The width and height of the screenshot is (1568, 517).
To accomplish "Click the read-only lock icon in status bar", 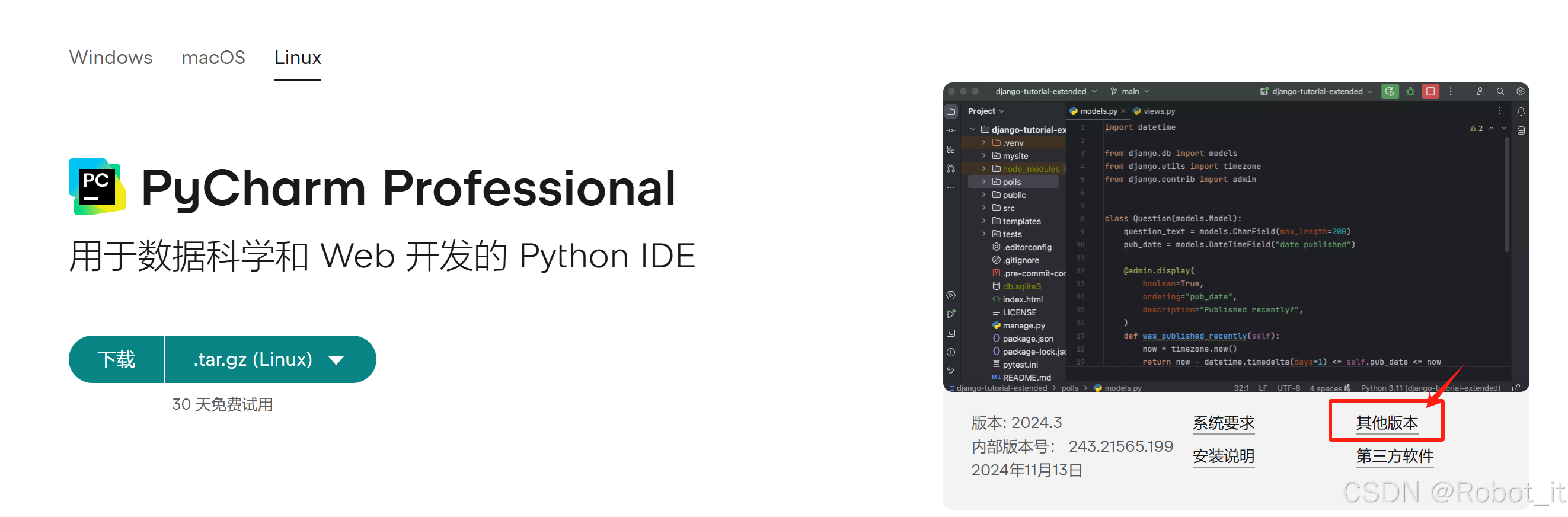I will pos(1516,388).
